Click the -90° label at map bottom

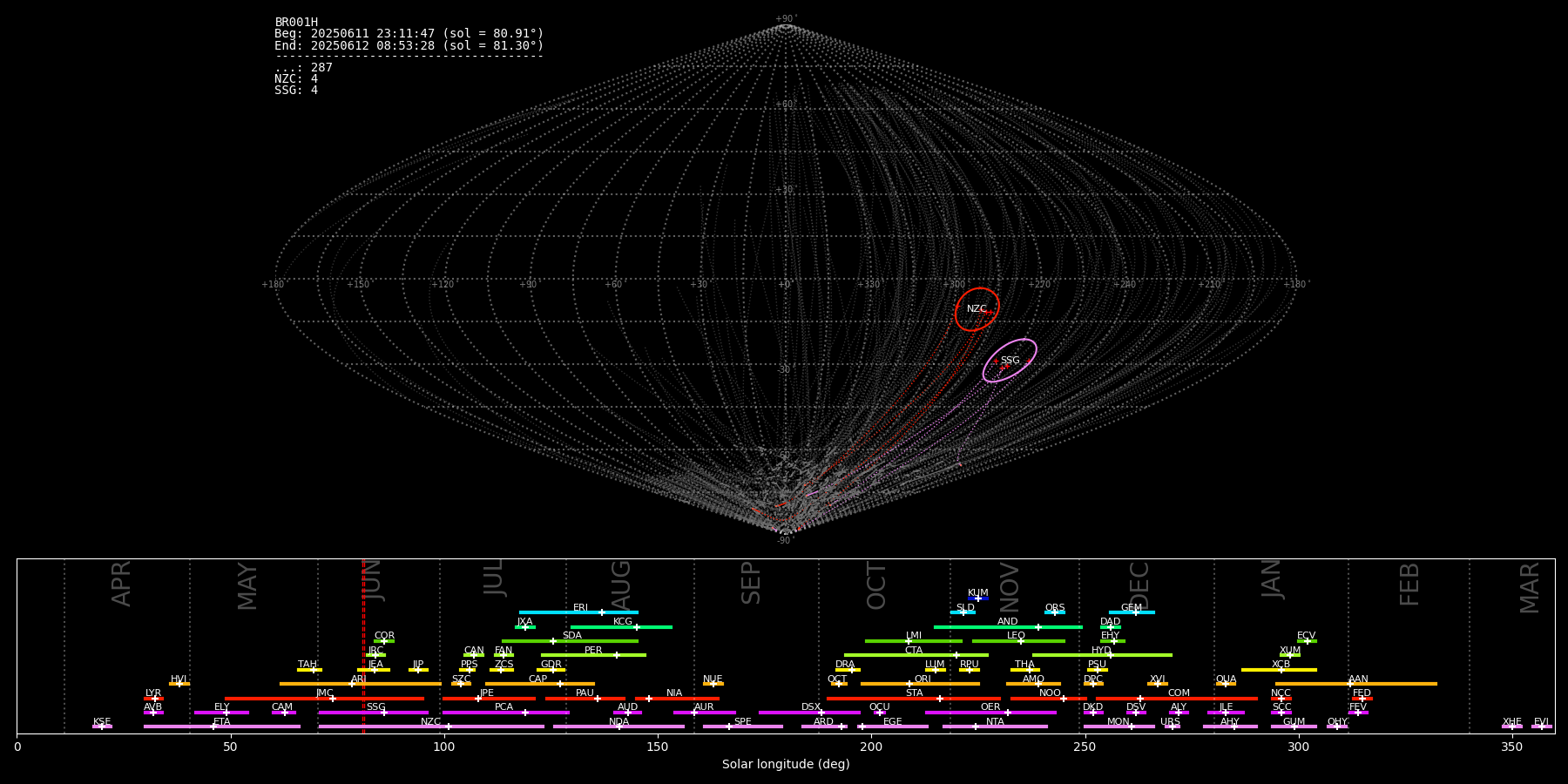pos(786,541)
